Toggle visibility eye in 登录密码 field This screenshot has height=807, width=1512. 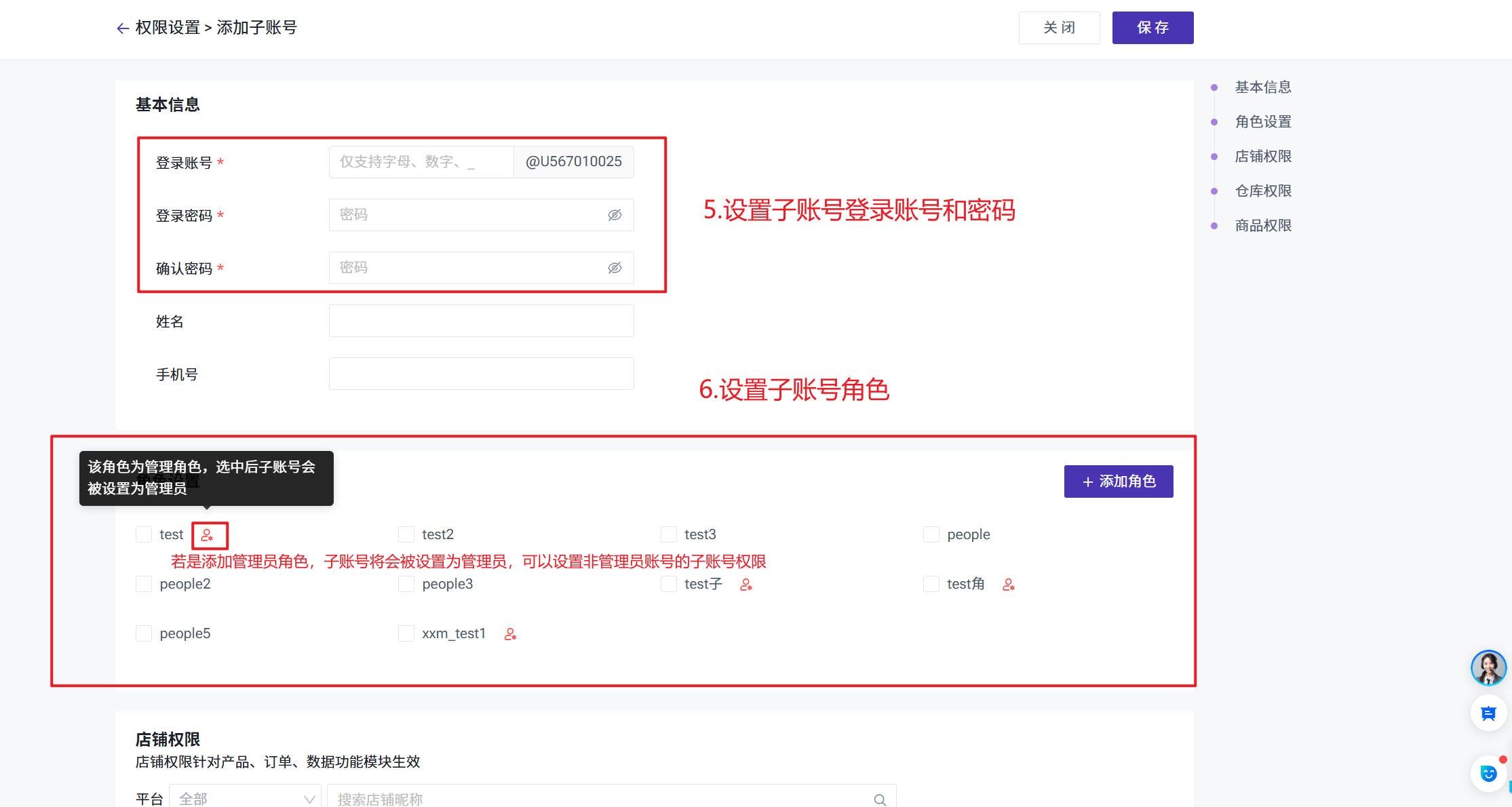[x=615, y=215]
